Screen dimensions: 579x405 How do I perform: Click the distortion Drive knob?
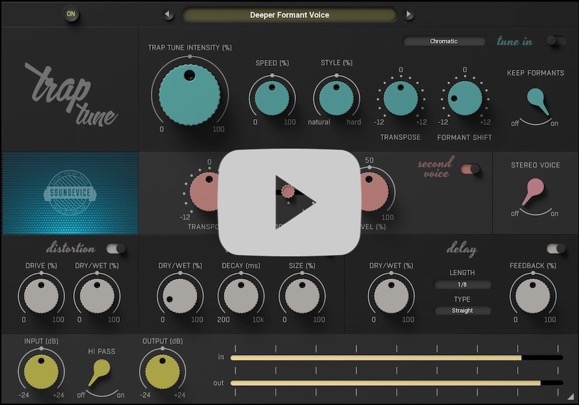[41, 296]
